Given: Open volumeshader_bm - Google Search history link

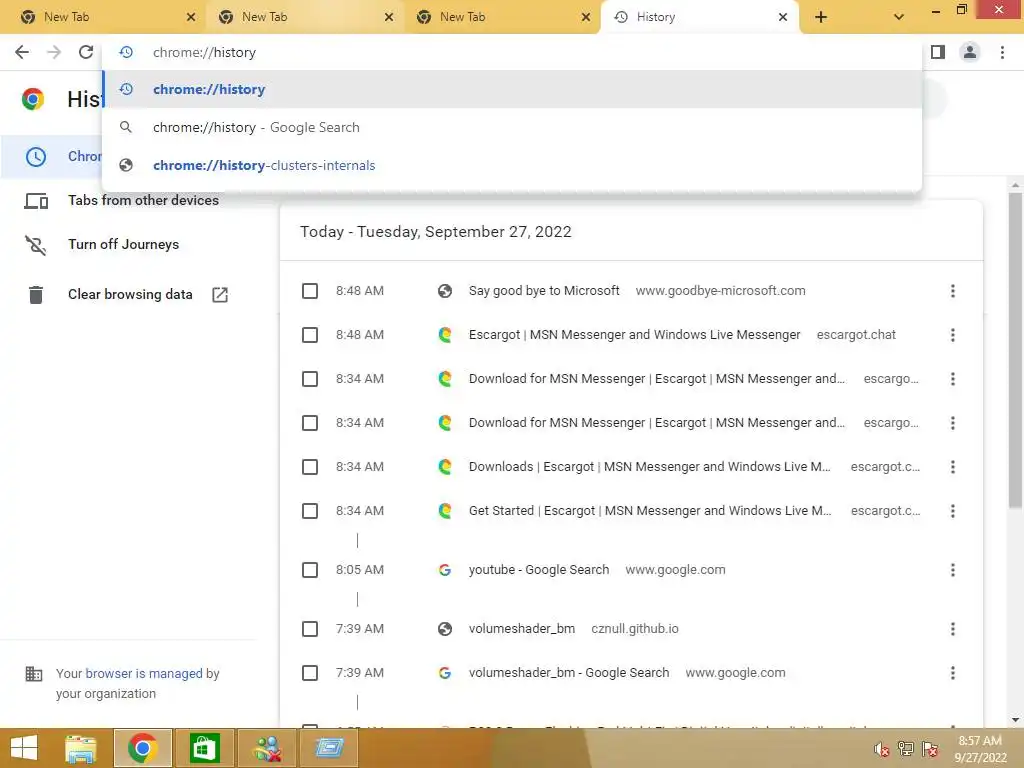Looking at the screenshot, I should (569, 673).
